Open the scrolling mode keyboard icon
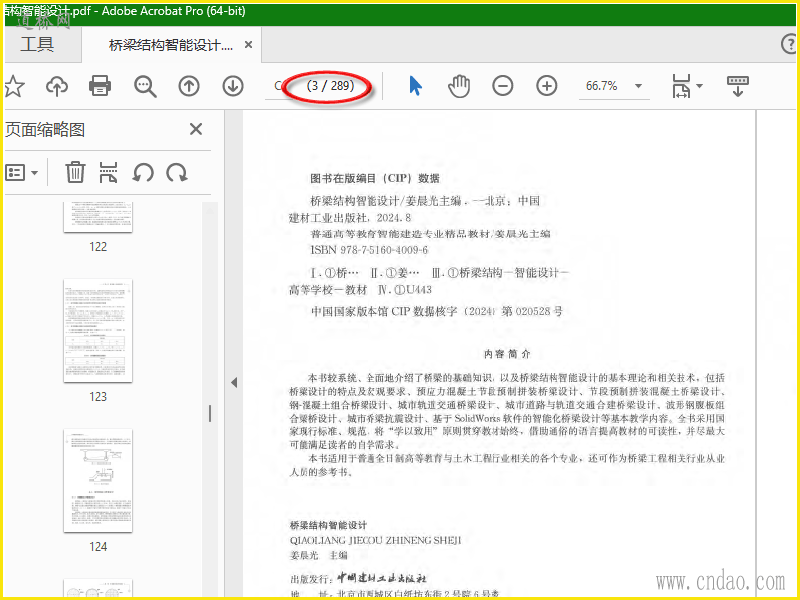Image resolution: width=800 pixels, height=600 pixels. [738, 86]
